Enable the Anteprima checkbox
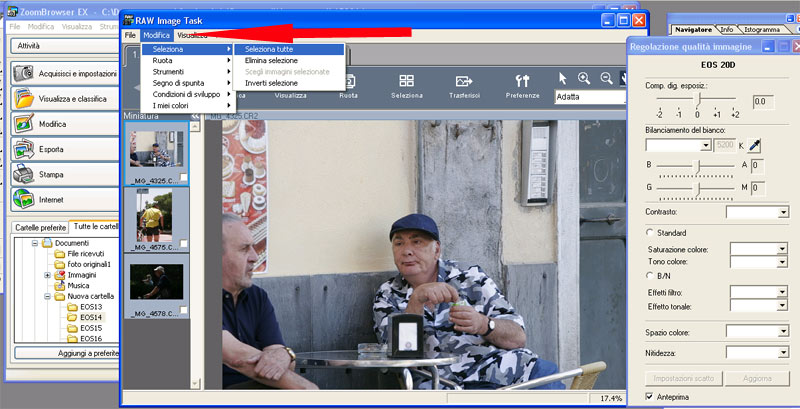The width and height of the screenshot is (800, 409). click(651, 398)
